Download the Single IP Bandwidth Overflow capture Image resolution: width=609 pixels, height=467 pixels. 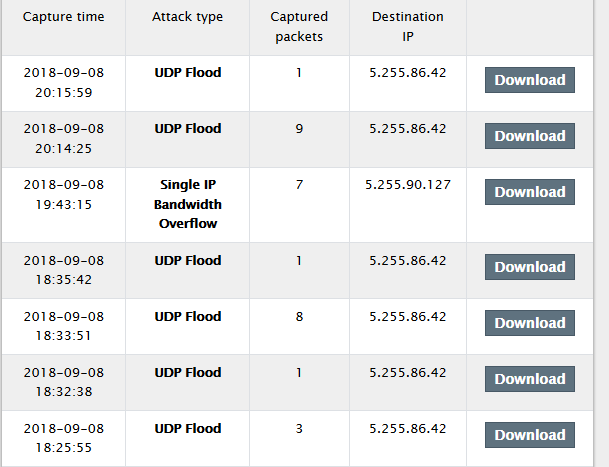[x=529, y=192]
